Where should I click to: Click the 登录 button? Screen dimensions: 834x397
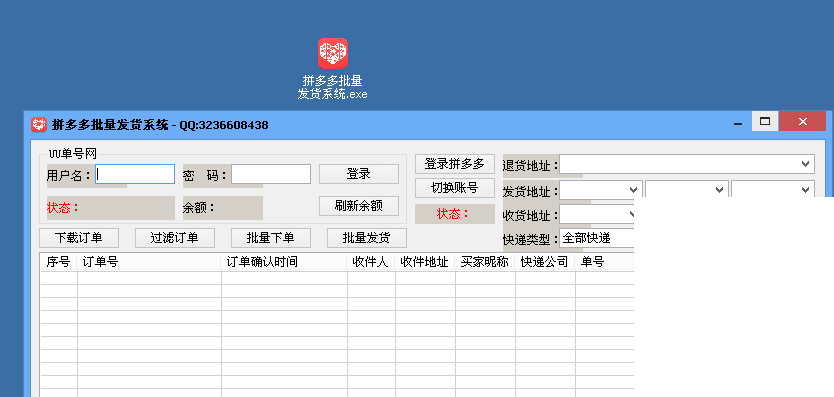click(359, 174)
